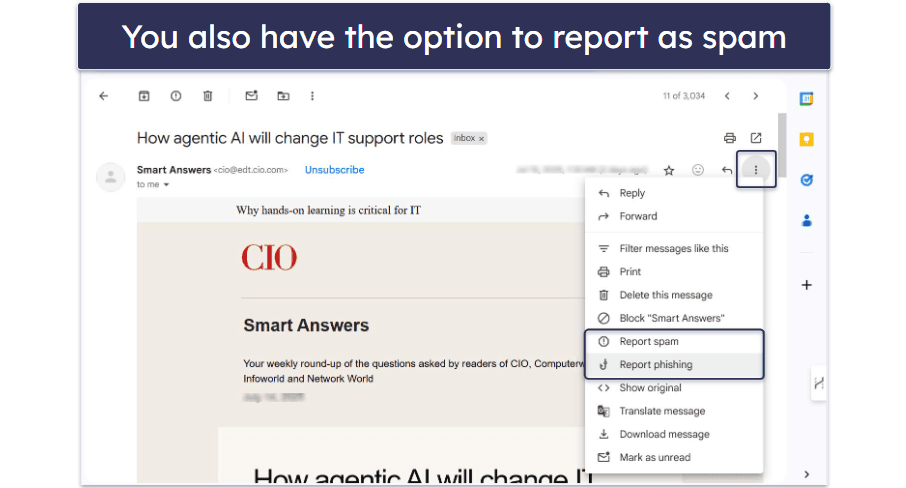Image resolution: width=906 pixels, height=488 pixels.
Task: Open Contacts in the side panel
Action: pyautogui.click(x=807, y=221)
